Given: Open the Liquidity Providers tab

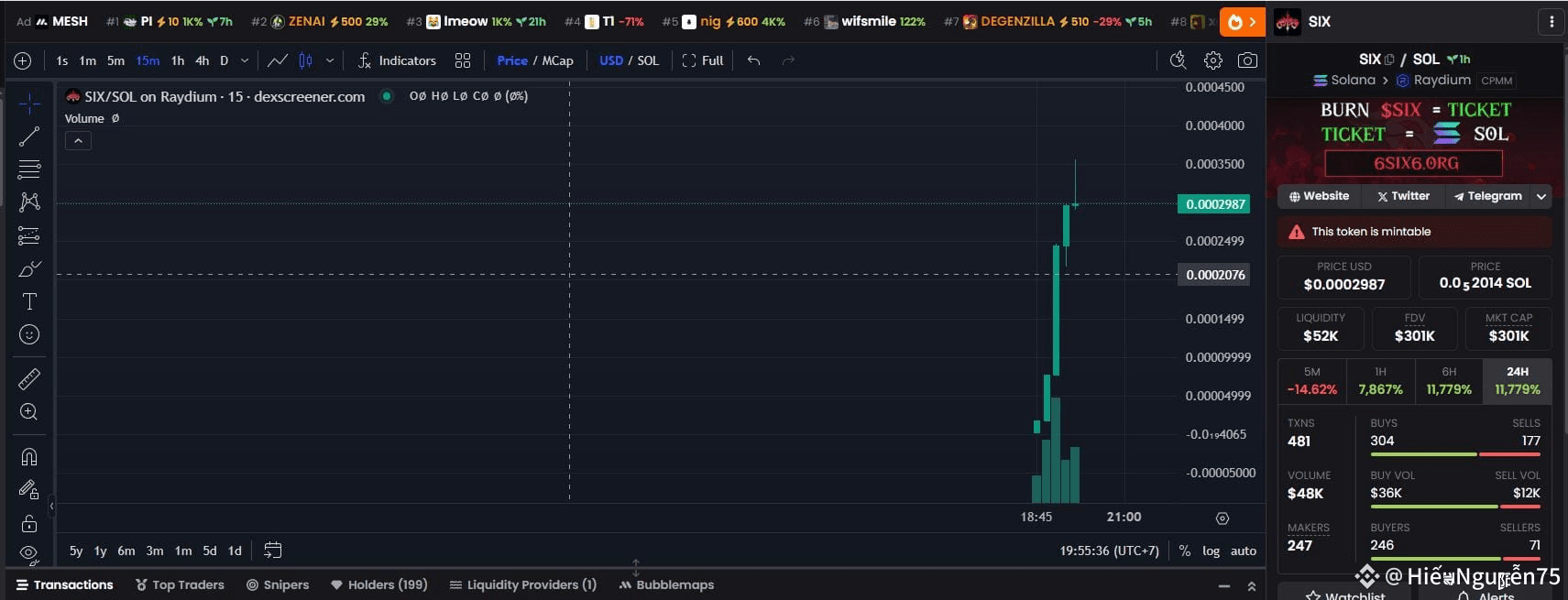Looking at the screenshot, I should (523, 584).
